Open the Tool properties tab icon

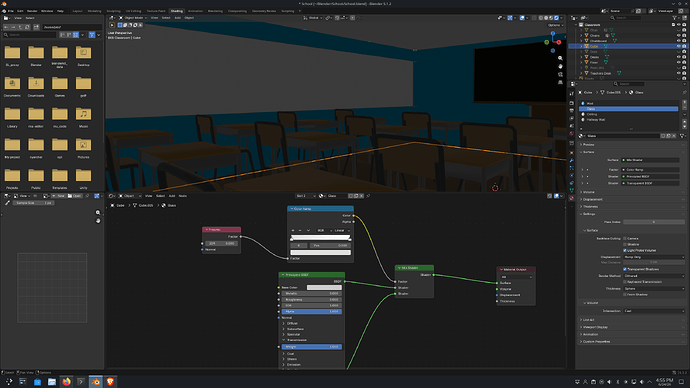click(572, 93)
